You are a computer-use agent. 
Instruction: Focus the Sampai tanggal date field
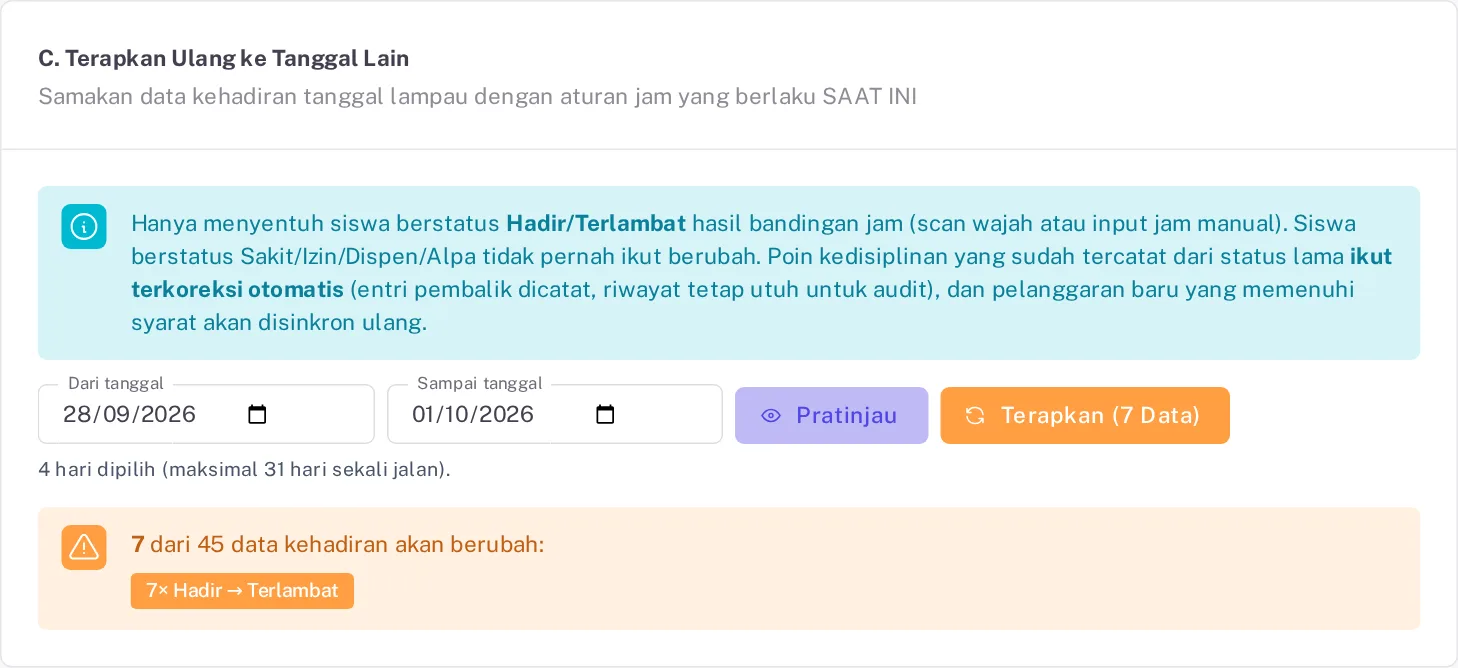coord(554,414)
